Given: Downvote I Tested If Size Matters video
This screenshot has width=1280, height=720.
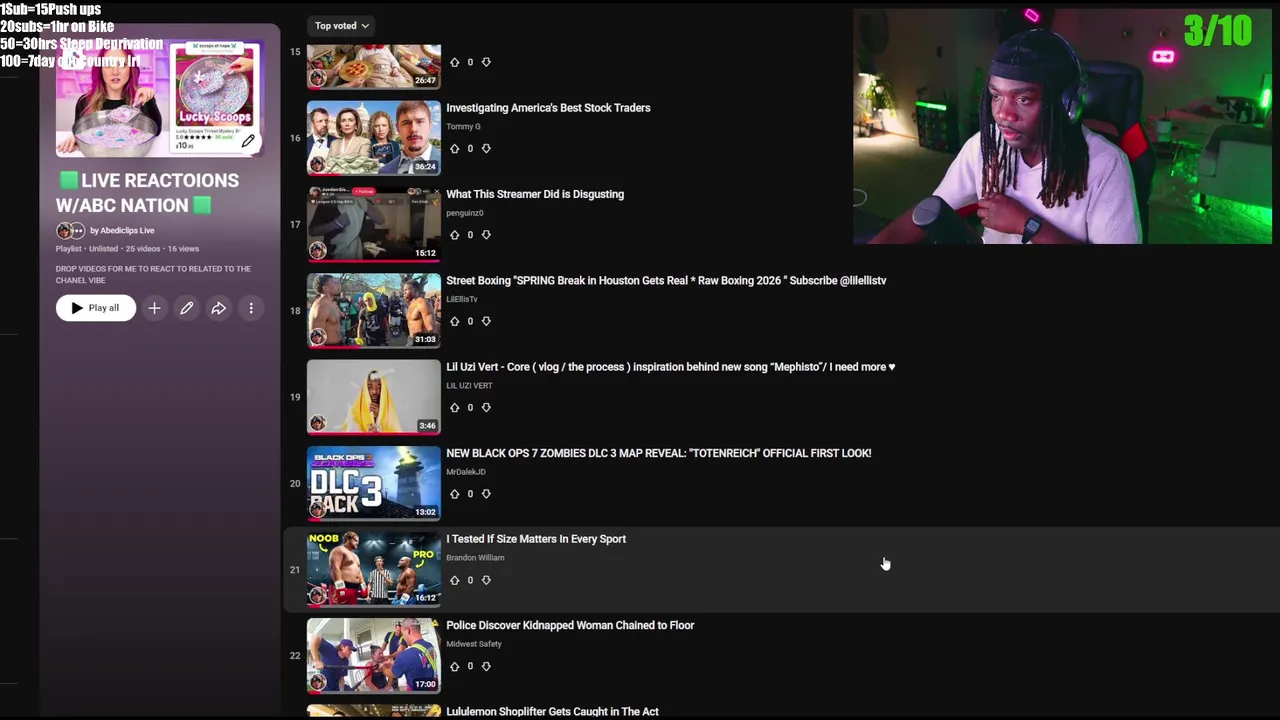Looking at the screenshot, I should [x=486, y=580].
